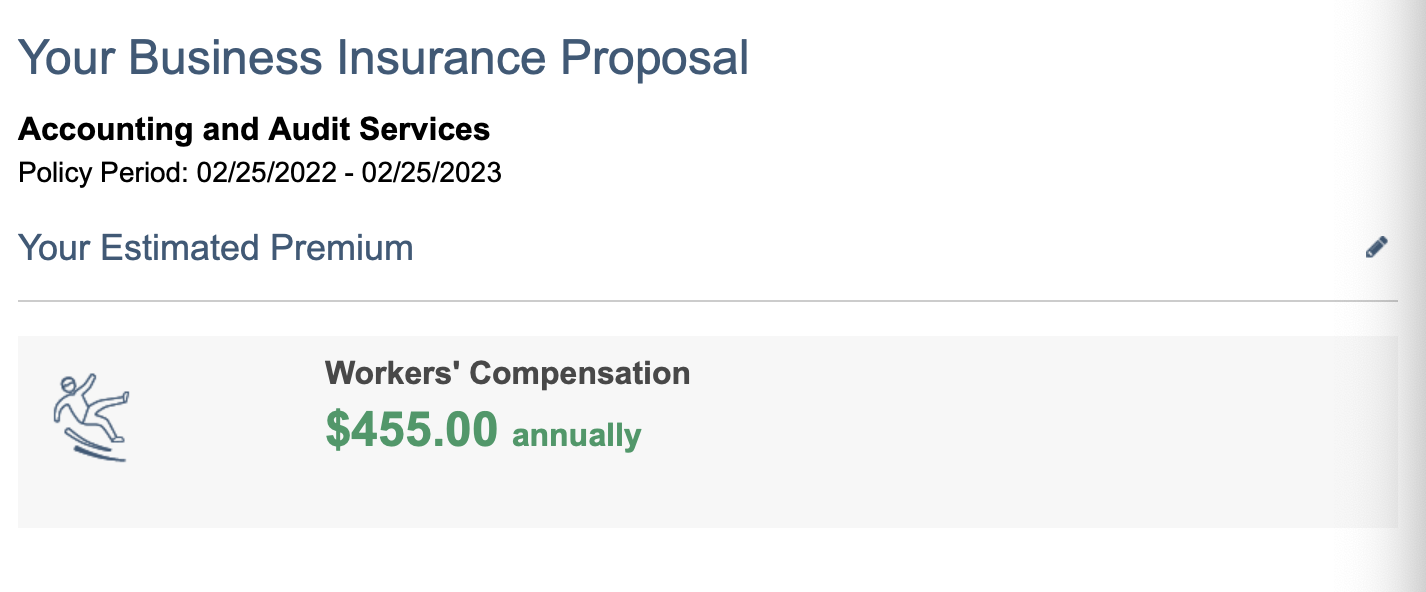The height and width of the screenshot is (592, 1426).
Task: Click the green 'annually' text
Action: pos(577,436)
